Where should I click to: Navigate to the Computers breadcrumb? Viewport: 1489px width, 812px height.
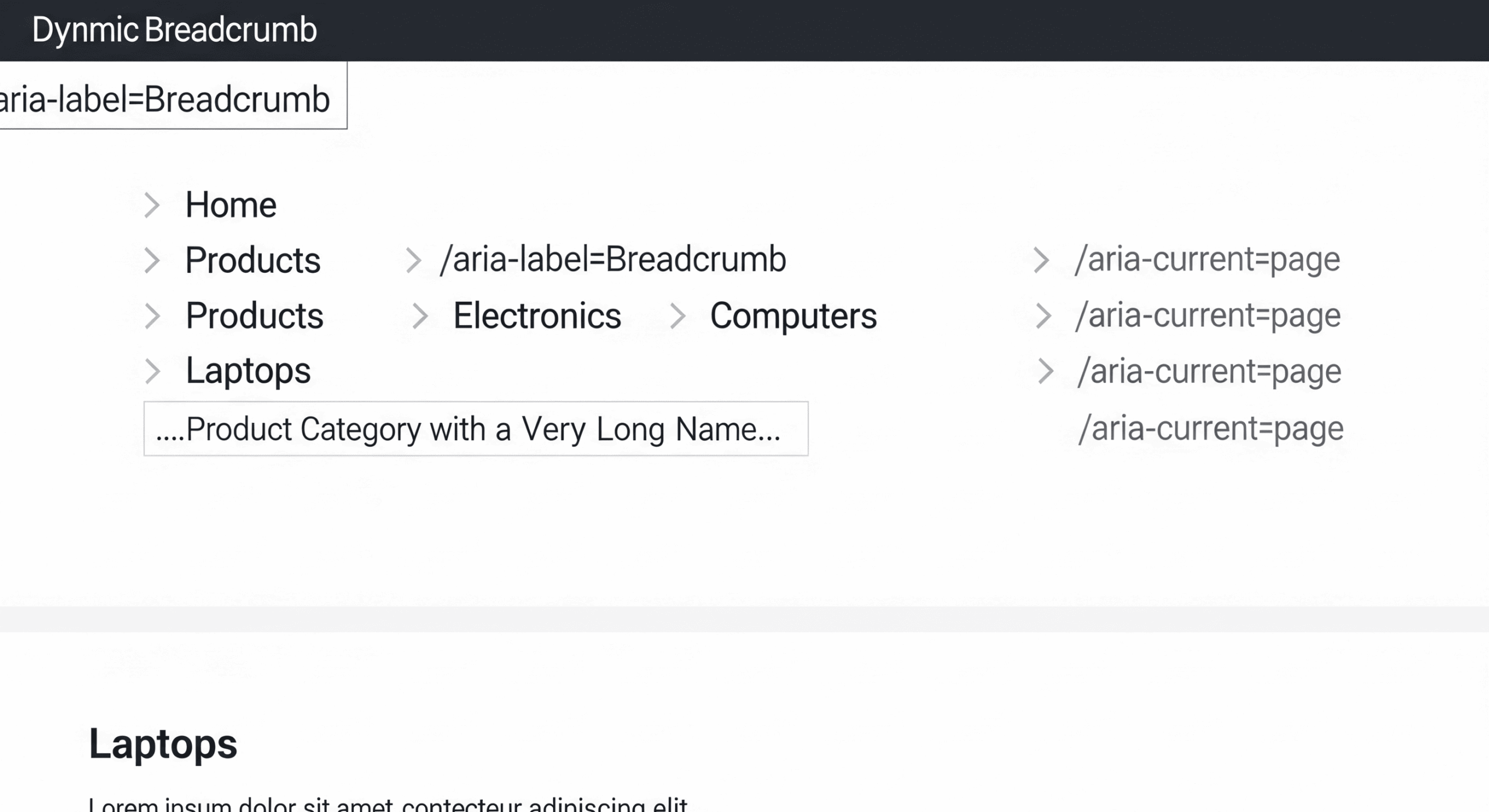(x=793, y=316)
